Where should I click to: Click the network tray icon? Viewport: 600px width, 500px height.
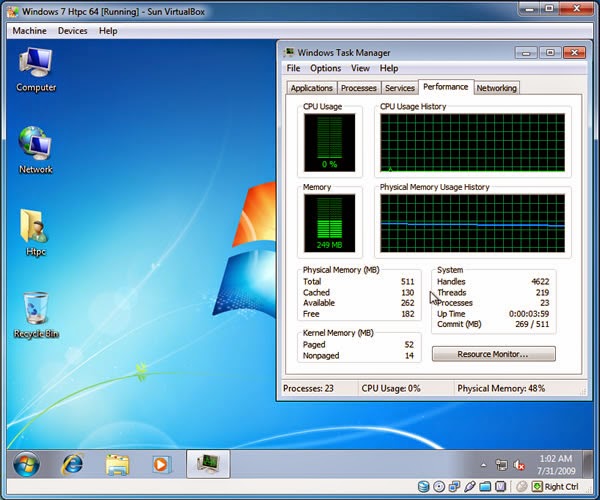(501, 465)
